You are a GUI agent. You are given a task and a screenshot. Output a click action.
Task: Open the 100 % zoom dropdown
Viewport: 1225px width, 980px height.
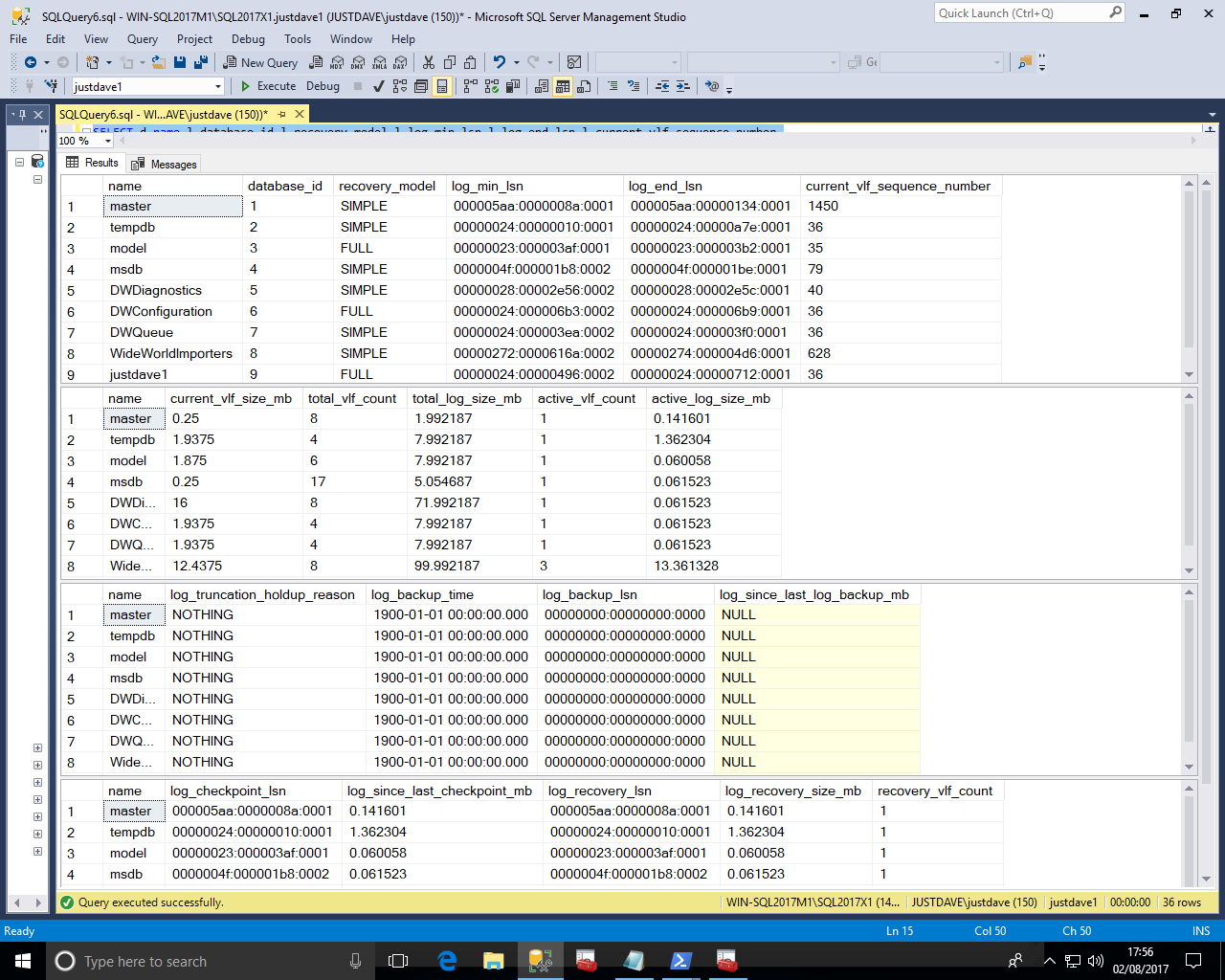(x=107, y=141)
